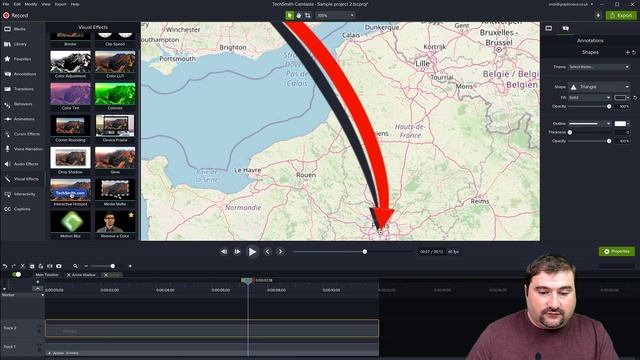Open the View menu

(46, 4)
